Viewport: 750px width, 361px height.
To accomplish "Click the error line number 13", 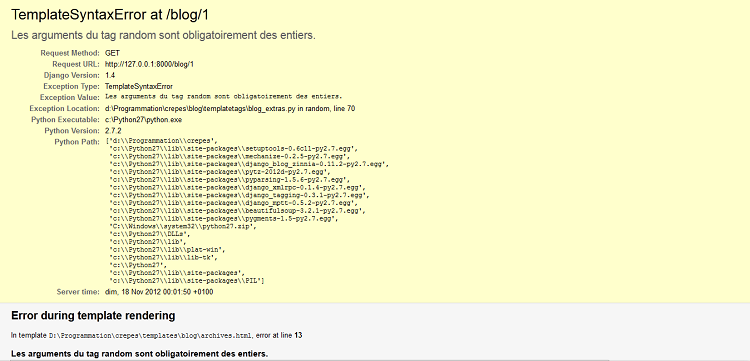I will [298, 336].
